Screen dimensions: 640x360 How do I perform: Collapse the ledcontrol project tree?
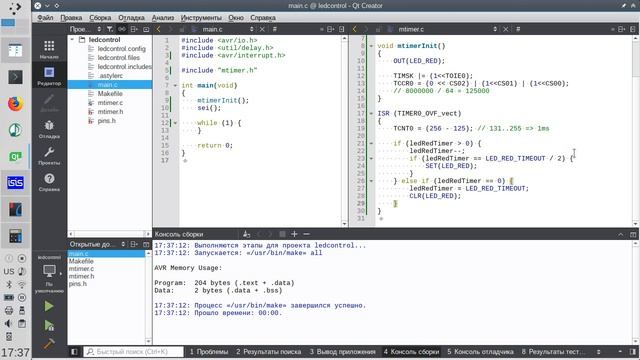(72, 40)
